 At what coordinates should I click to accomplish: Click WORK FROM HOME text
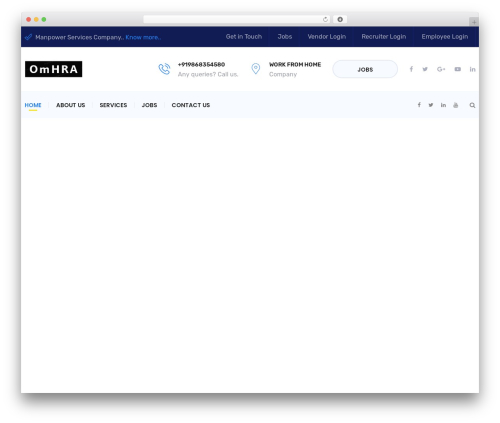pos(295,64)
